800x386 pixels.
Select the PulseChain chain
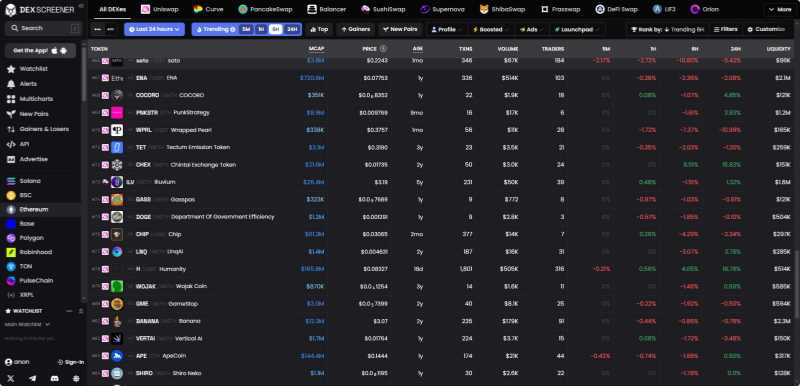[36, 281]
